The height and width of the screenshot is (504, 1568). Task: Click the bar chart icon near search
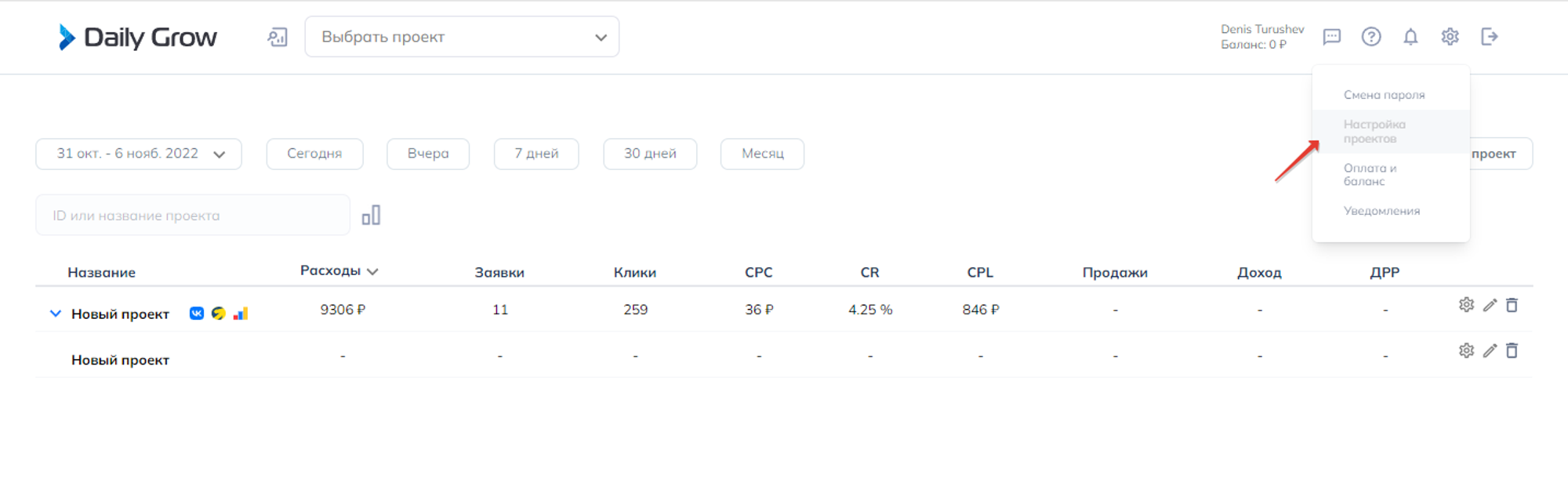tap(371, 216)
